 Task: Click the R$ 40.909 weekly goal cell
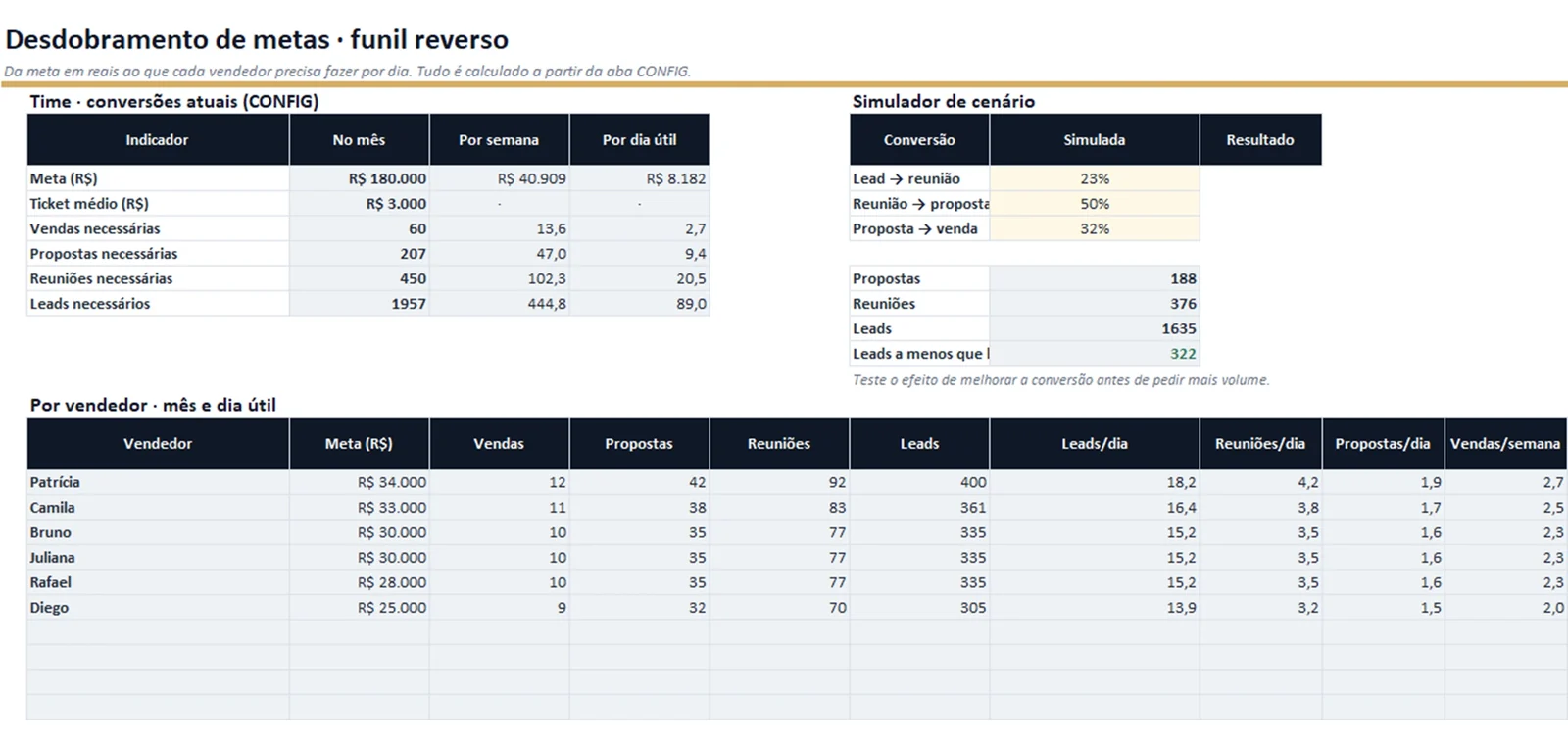(x=500, y=178)
